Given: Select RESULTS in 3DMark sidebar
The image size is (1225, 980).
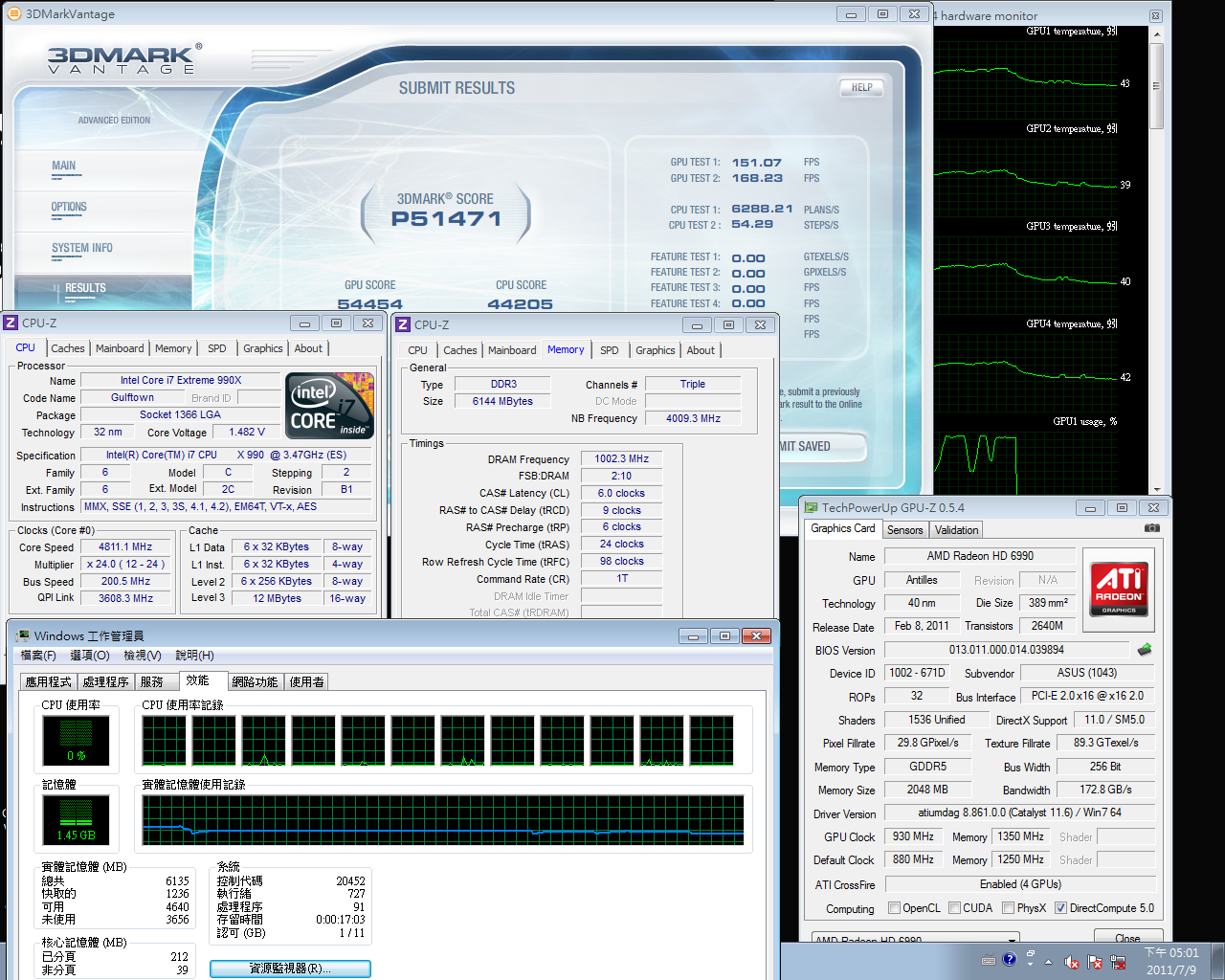Looking at the screenshot, I should click(x=85, y=288).
